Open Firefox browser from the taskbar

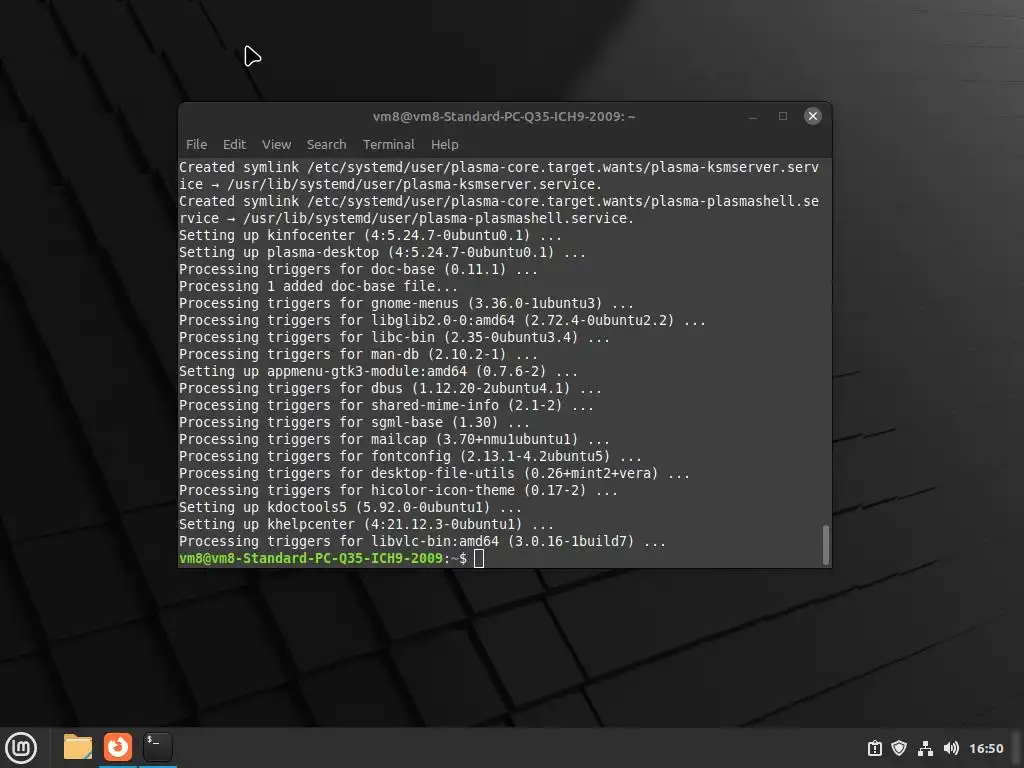click(x=118, y=747)
